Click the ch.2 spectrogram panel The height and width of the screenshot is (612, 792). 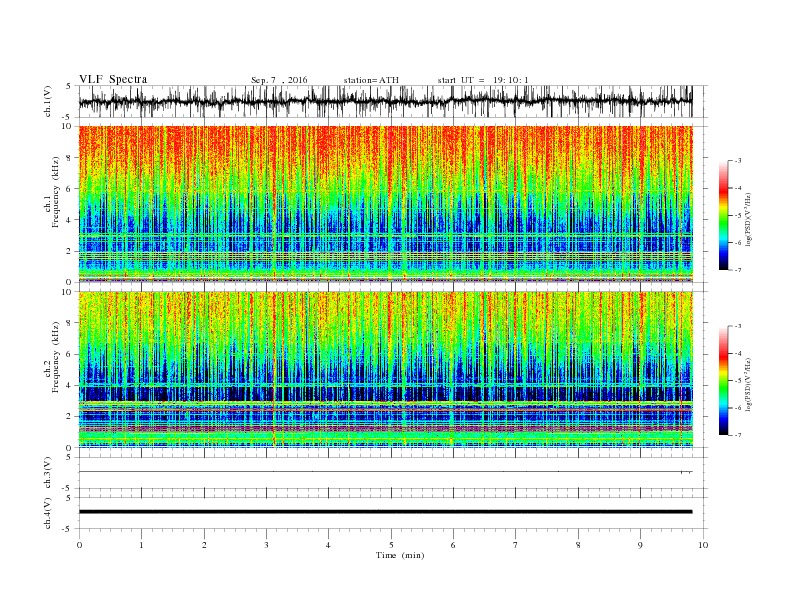pos(385,370)
